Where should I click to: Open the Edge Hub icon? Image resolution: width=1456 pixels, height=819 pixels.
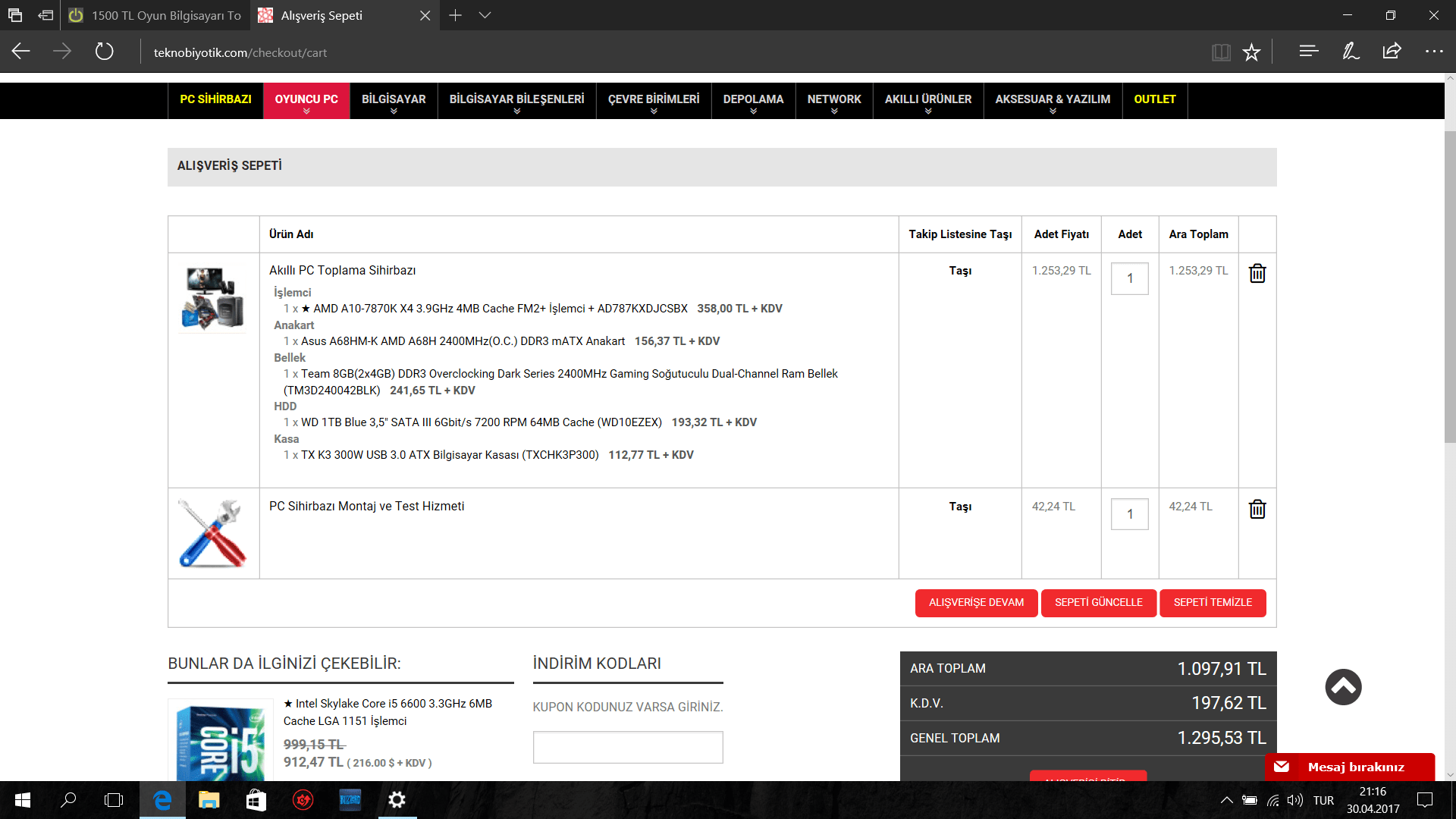click(1309, 52)
